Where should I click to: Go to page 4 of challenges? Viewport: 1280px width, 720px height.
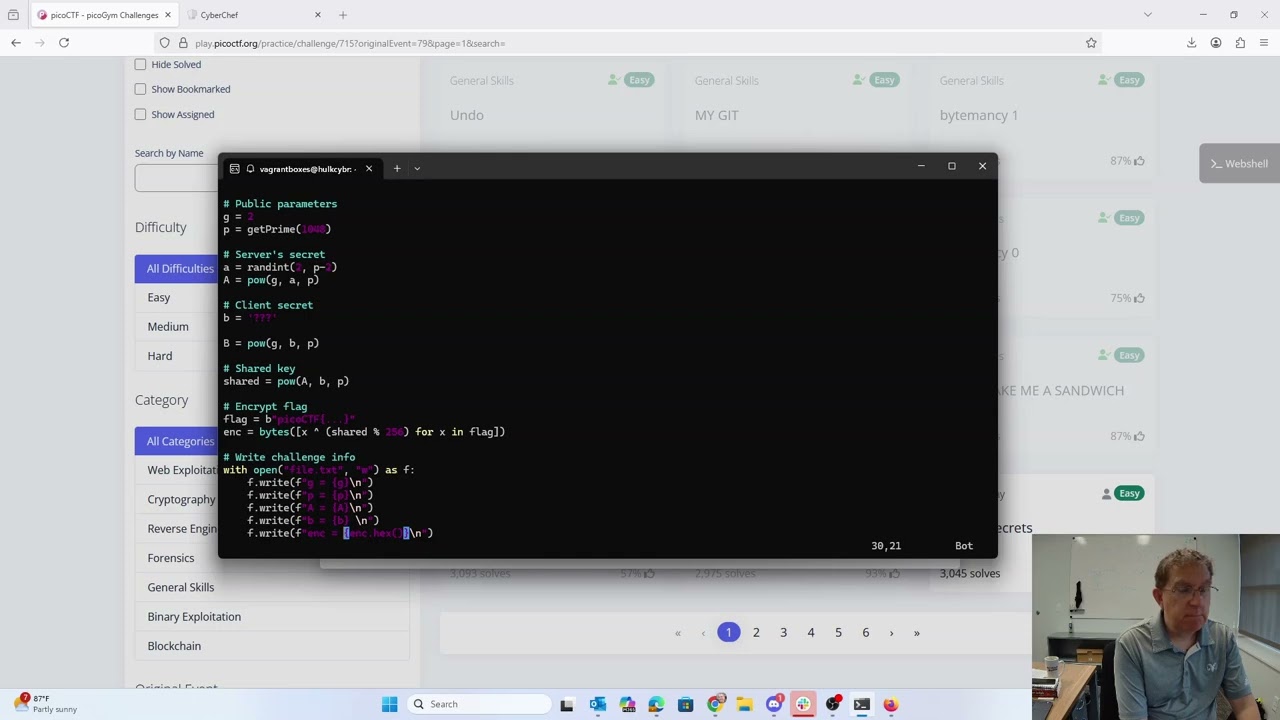[811, 632]
